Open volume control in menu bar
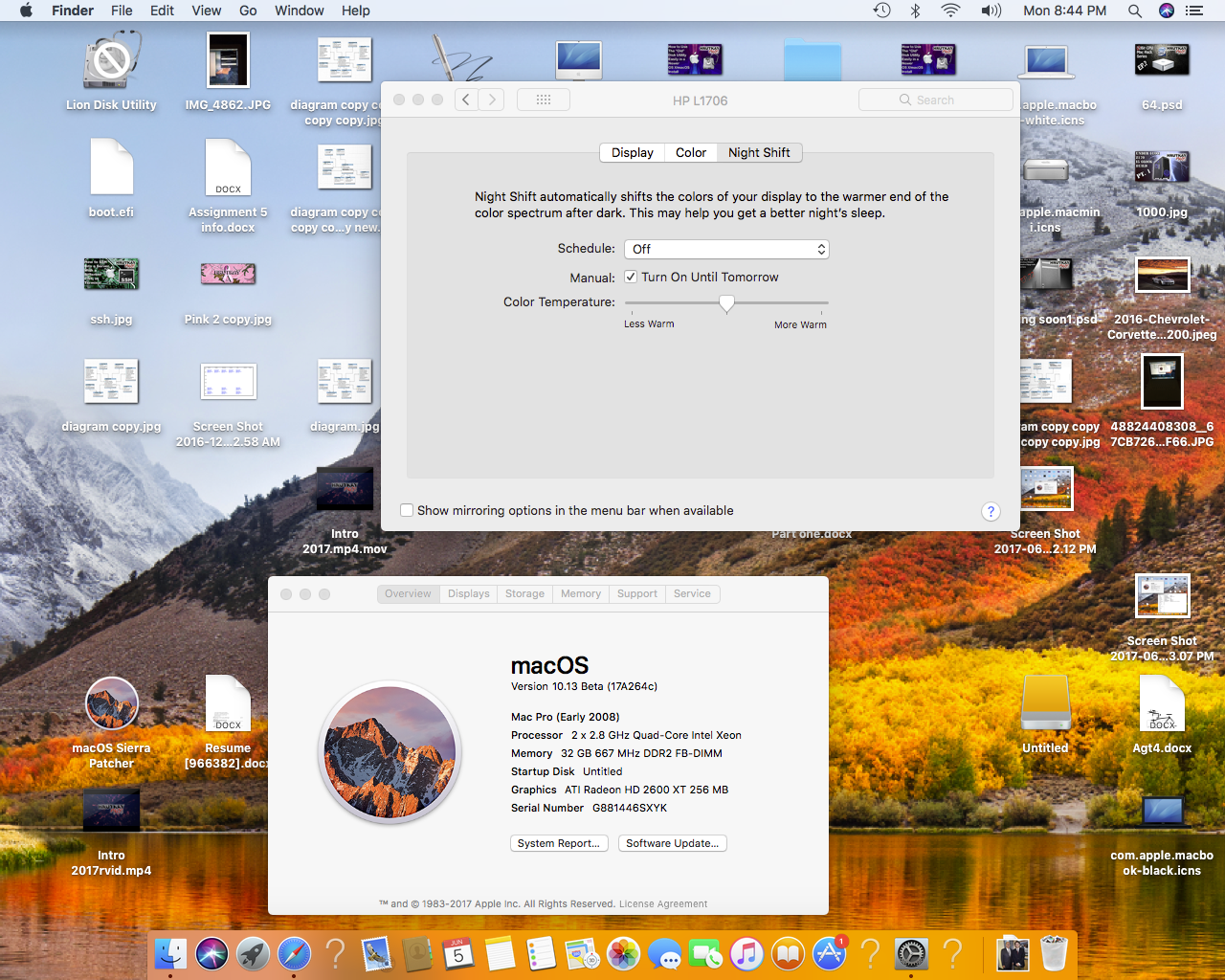 pyautogui.click(x=991, y=11)
